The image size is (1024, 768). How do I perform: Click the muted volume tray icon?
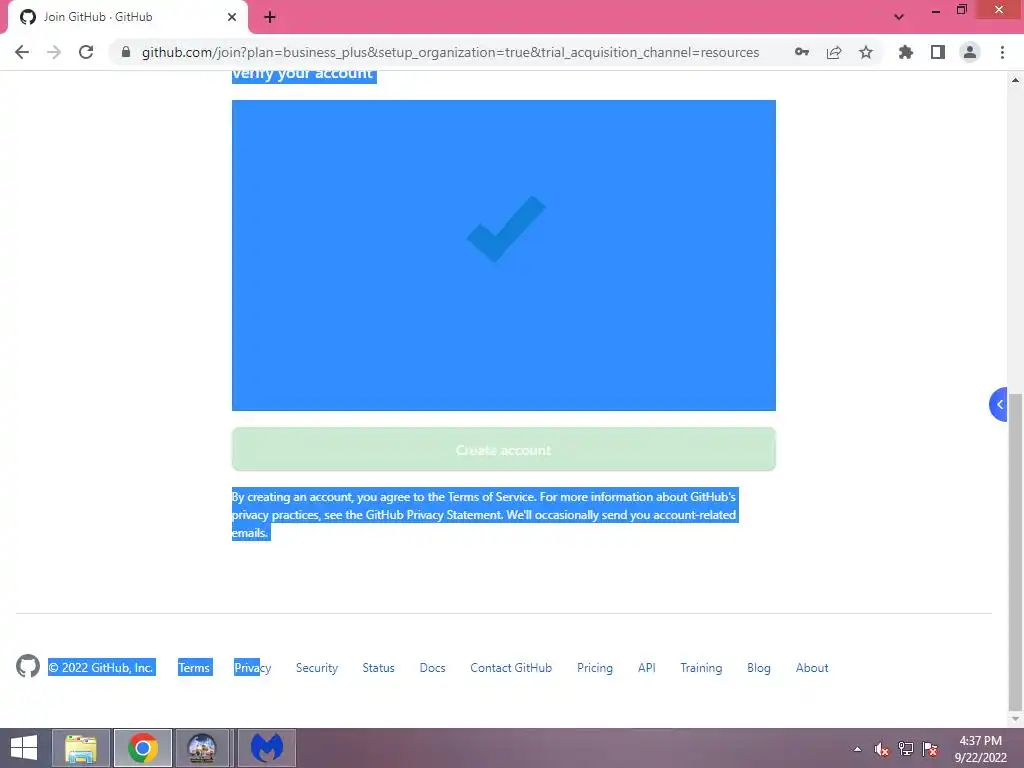point(882,749)
